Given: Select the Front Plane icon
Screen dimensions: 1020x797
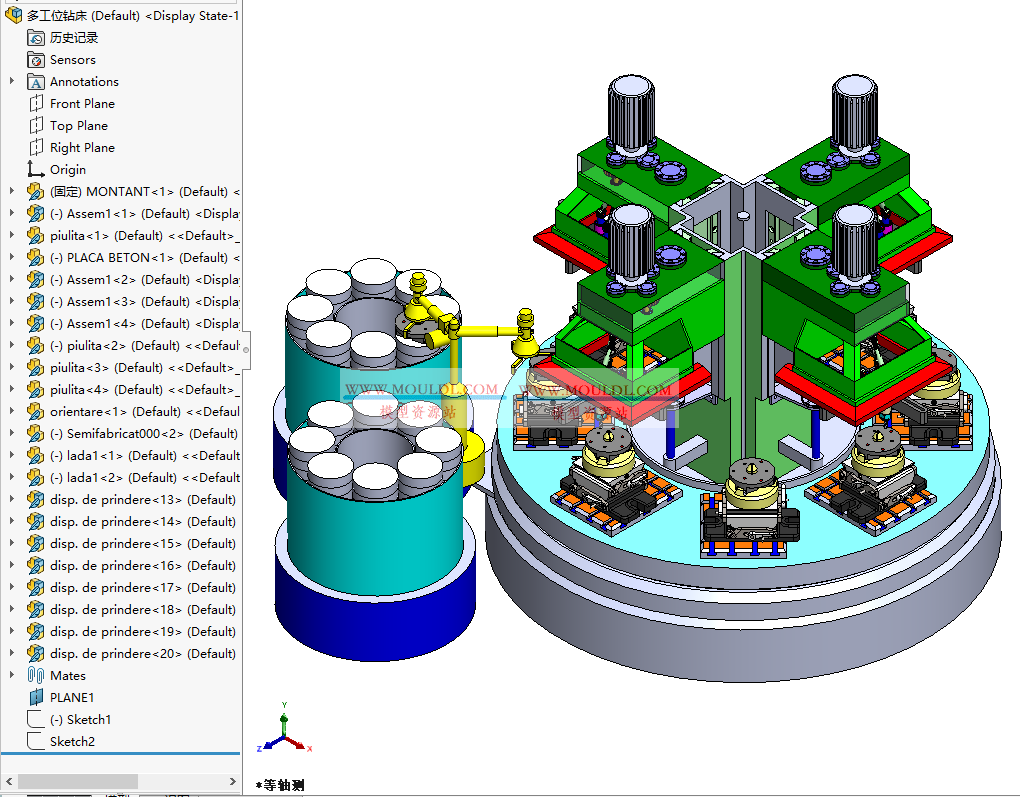Looking at the screenshot, I should pyautogui.click(x=36, y=104).
